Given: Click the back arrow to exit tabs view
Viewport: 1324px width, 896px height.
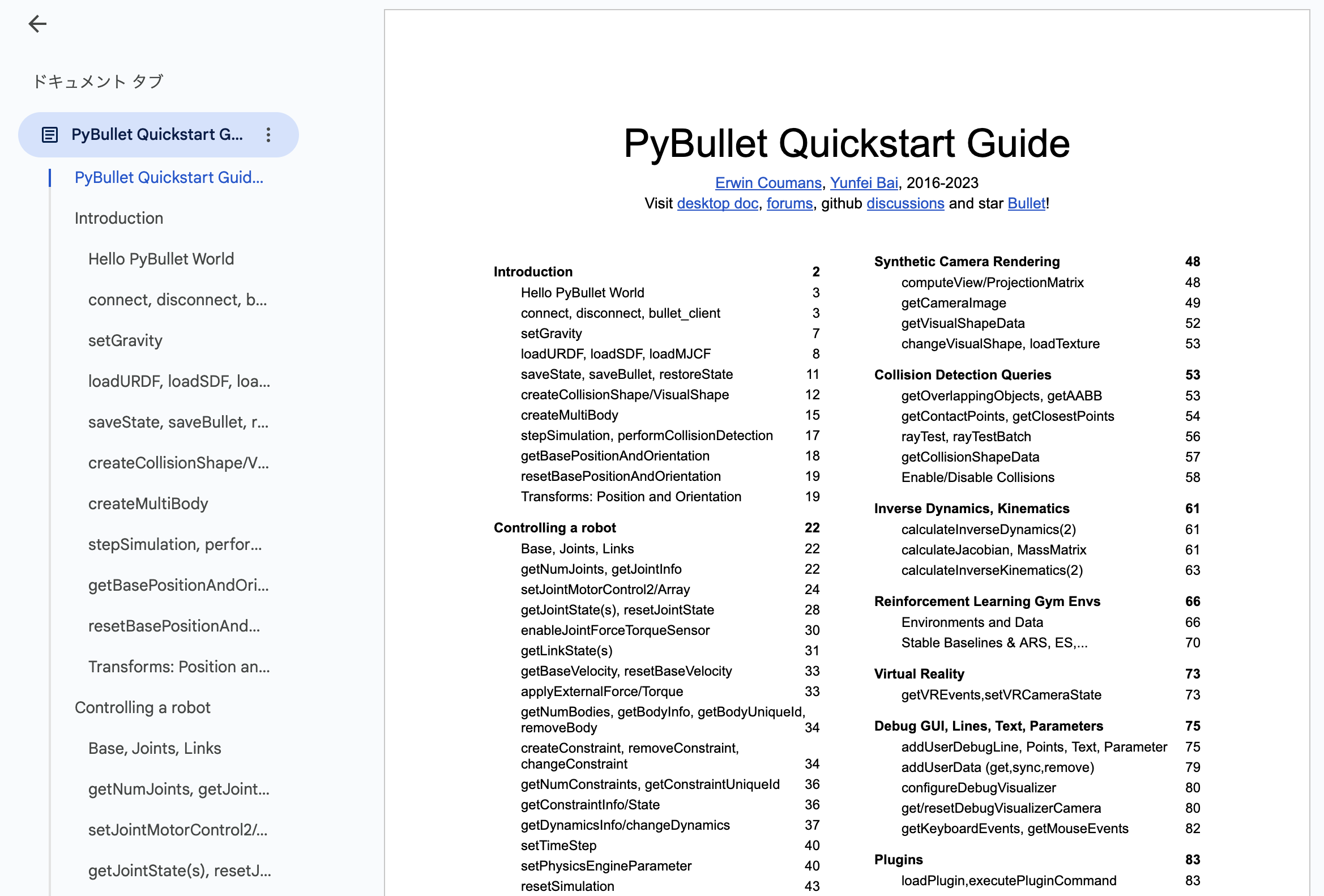Looking at the screenshot, I should [37, 24].
